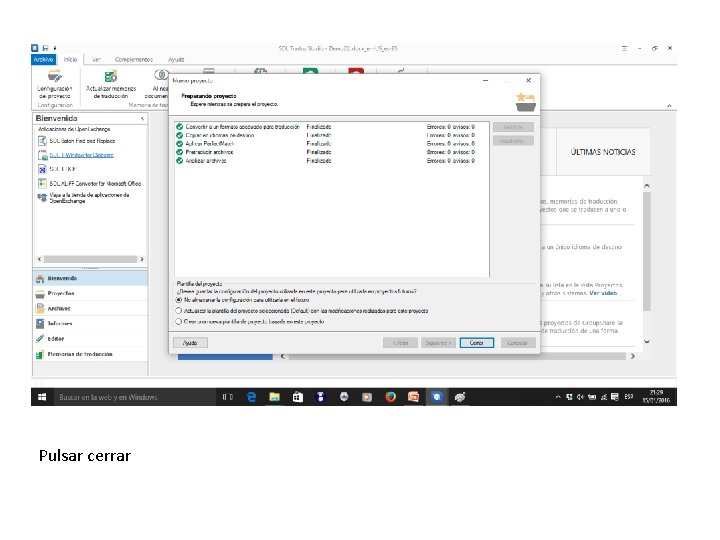Screen dimensions: 720x540
Task: Click the volume icon in system tray
Action: point(580,397)
